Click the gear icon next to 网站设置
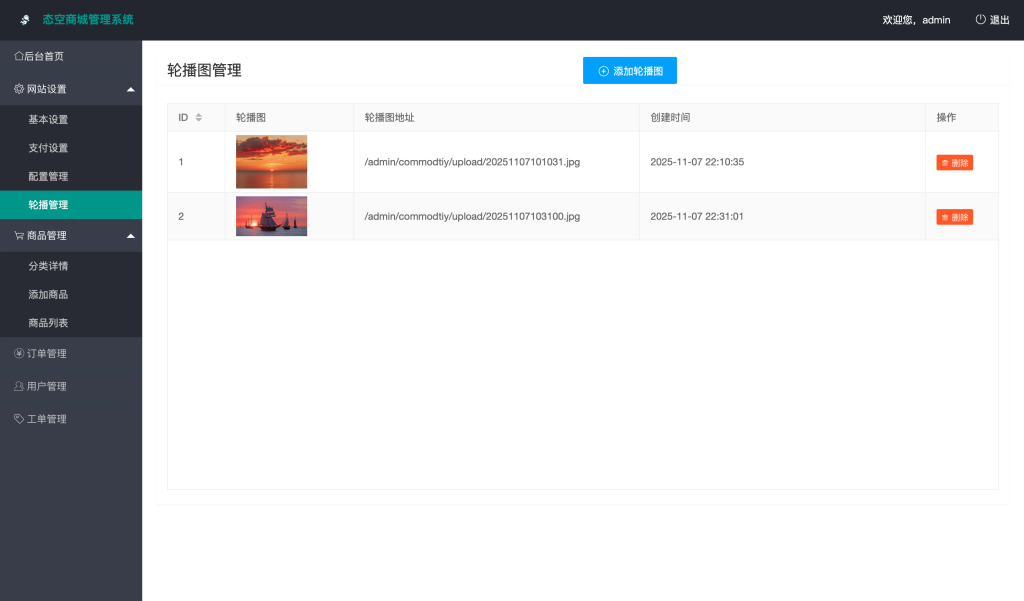The image size is (1024, 601). click(19, 88)
